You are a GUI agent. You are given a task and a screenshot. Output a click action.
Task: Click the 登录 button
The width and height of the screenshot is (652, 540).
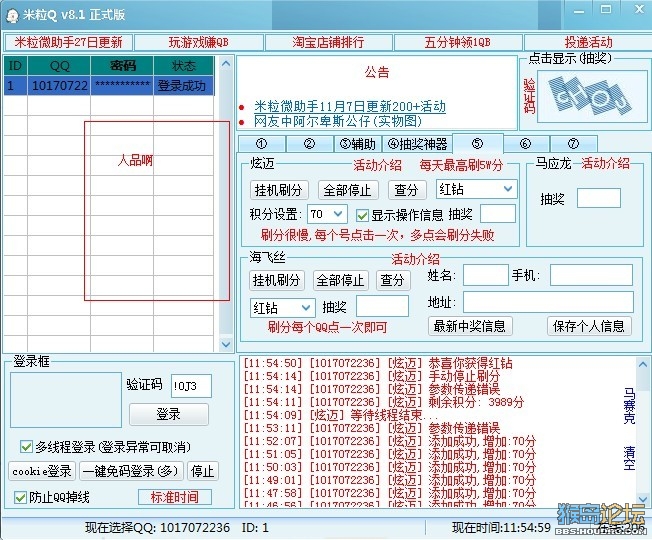coord(168,414)
